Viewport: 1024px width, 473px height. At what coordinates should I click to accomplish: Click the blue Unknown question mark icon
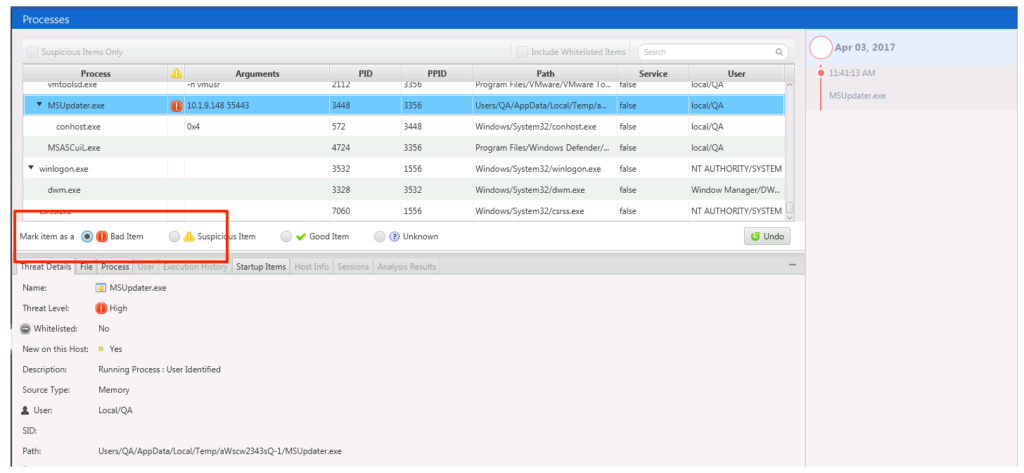pos(394,236)
